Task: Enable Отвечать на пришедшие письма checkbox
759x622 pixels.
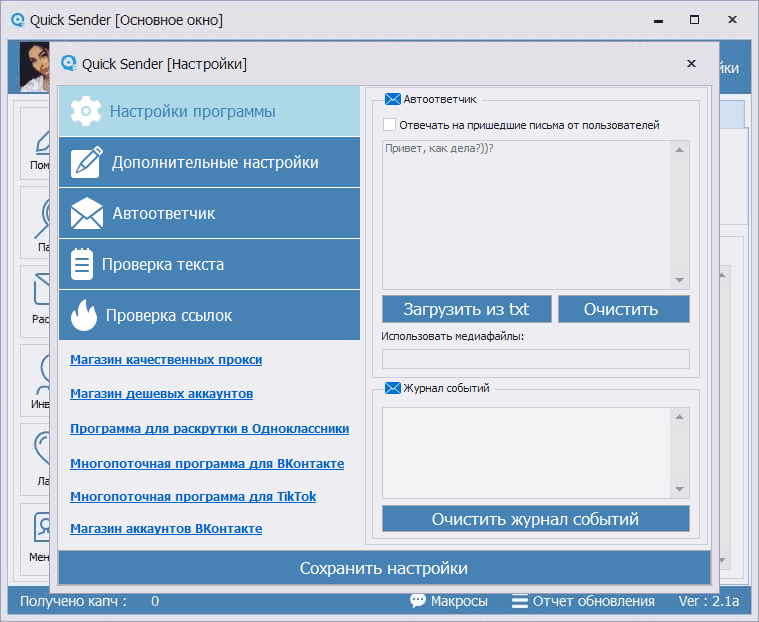Action: 389,125
